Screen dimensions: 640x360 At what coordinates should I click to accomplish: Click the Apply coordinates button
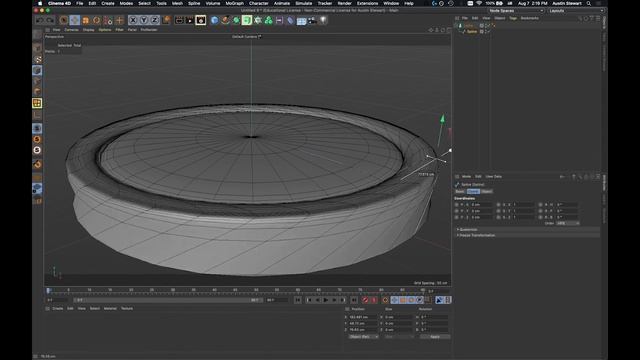tap(435, 337)
